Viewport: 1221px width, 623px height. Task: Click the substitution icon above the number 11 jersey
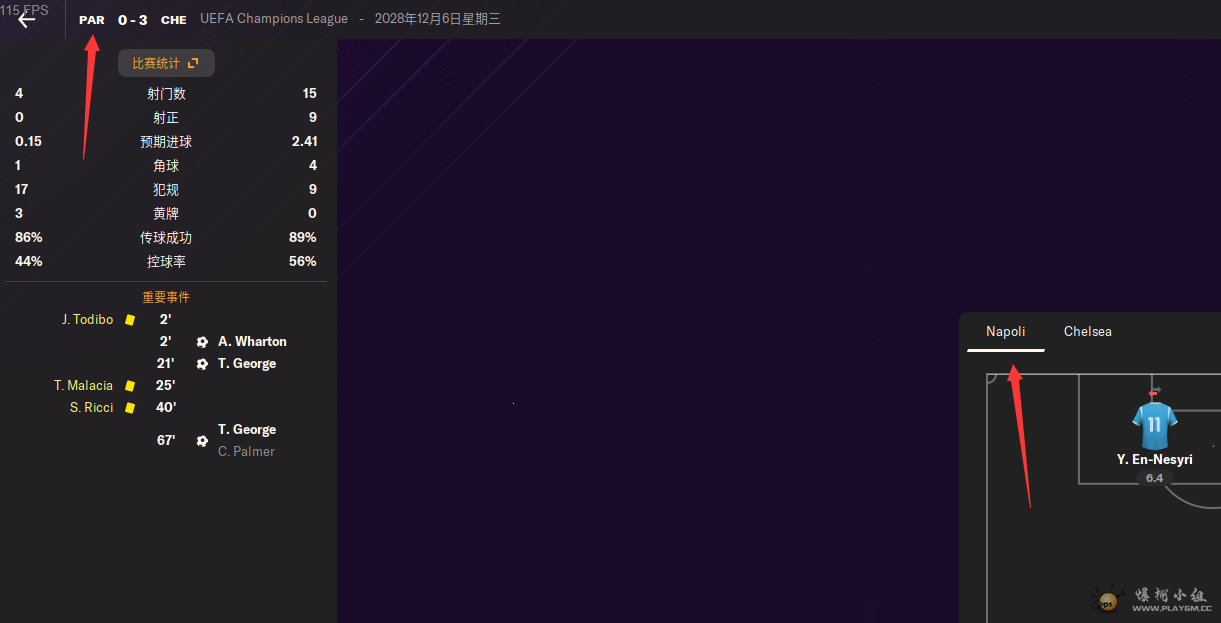(x=1155, y=391)
